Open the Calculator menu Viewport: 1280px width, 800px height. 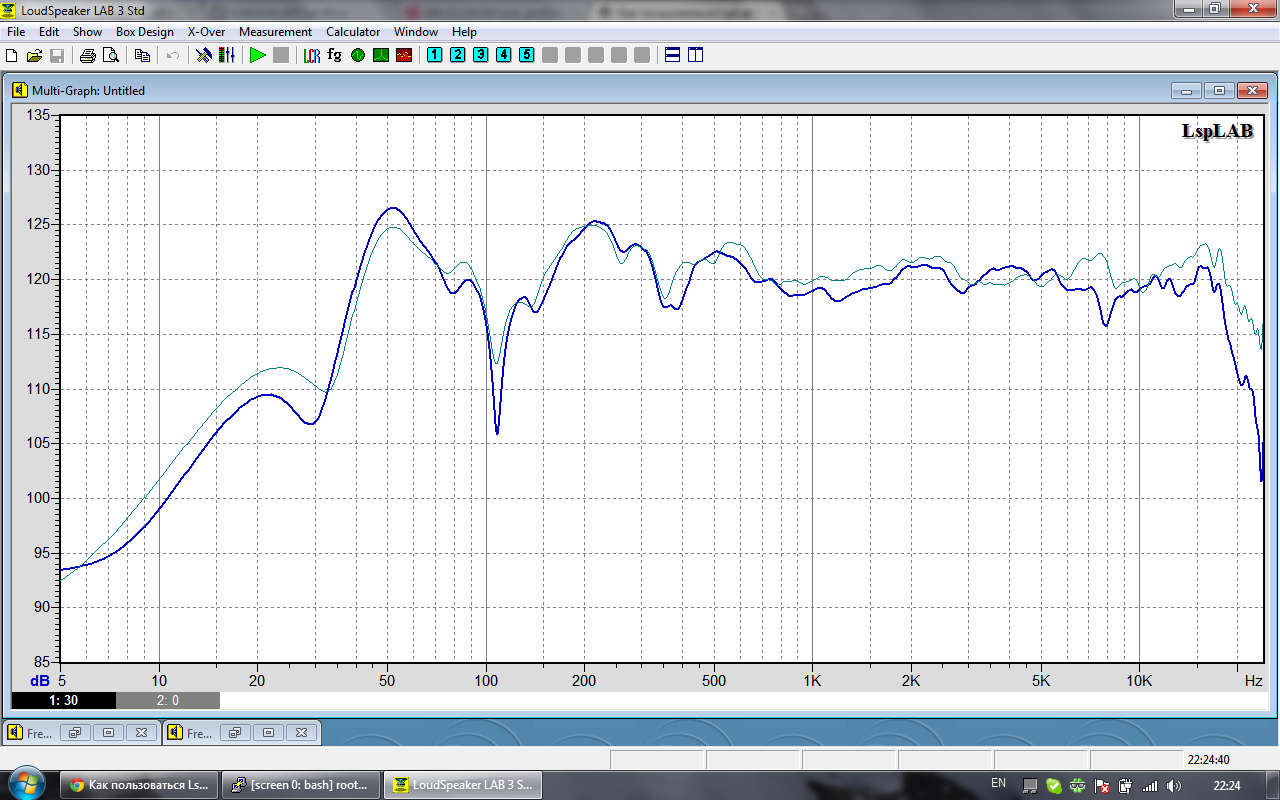point(353,32)
